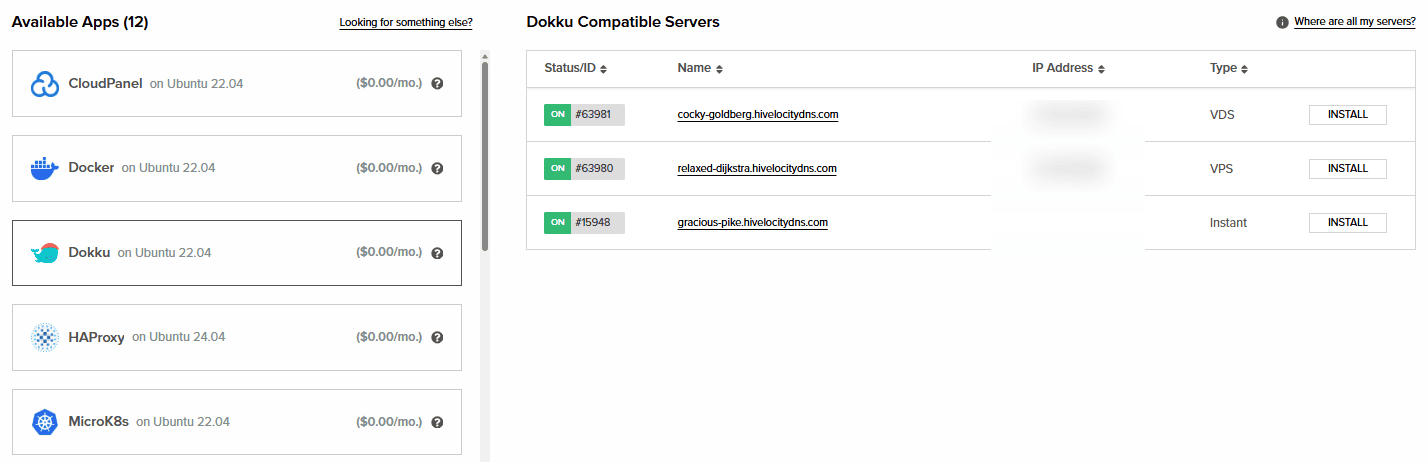
Task: Install Dokku on cocky-goldberg server
Action: click(1347, 115)
